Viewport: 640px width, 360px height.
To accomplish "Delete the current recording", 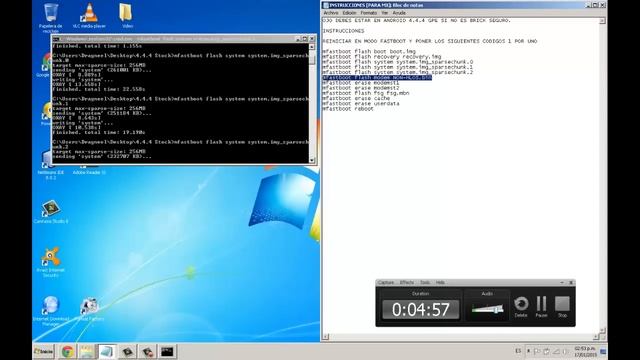I will click(521, 307).
